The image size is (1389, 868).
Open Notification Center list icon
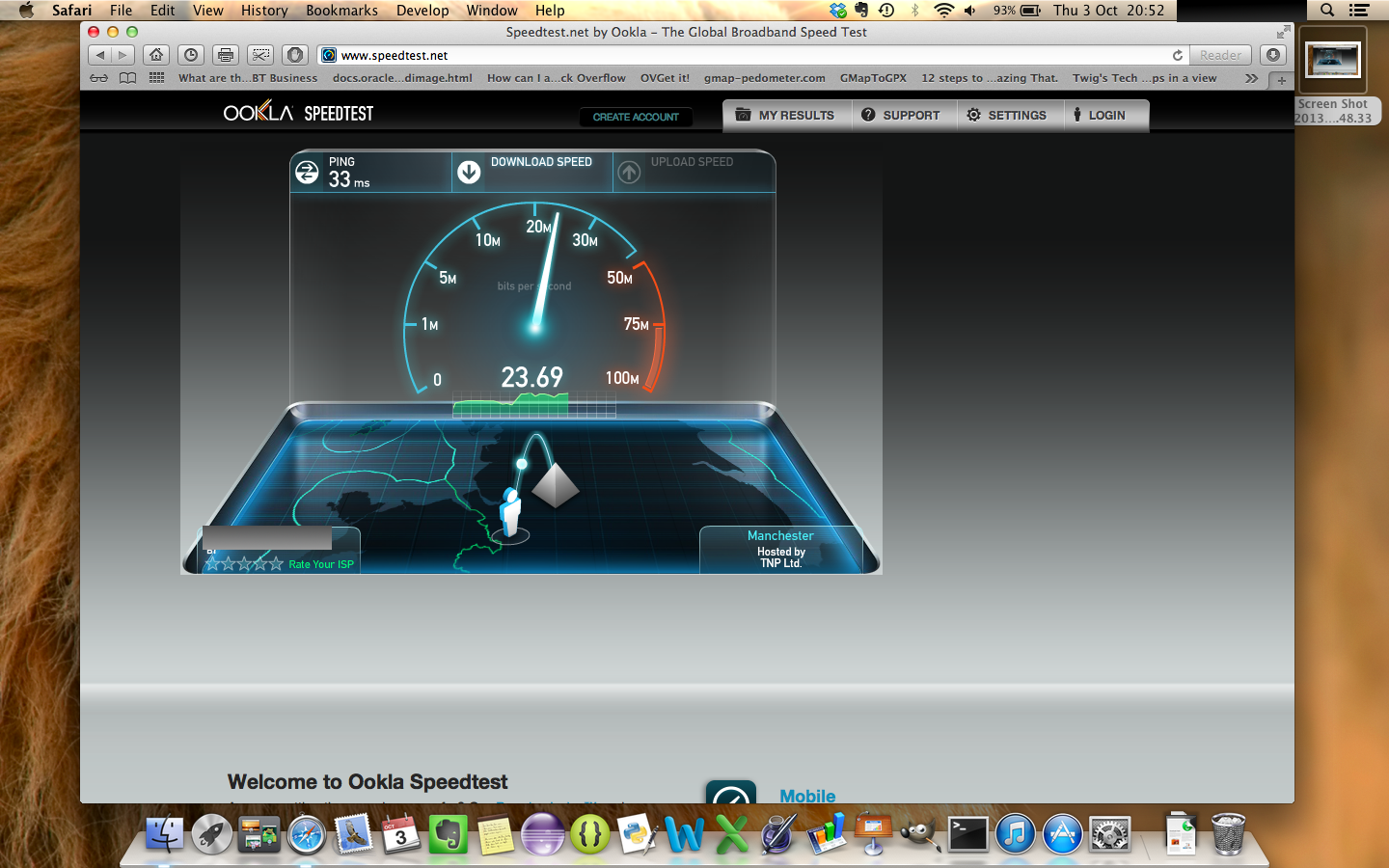click(x=1359, y=10)
